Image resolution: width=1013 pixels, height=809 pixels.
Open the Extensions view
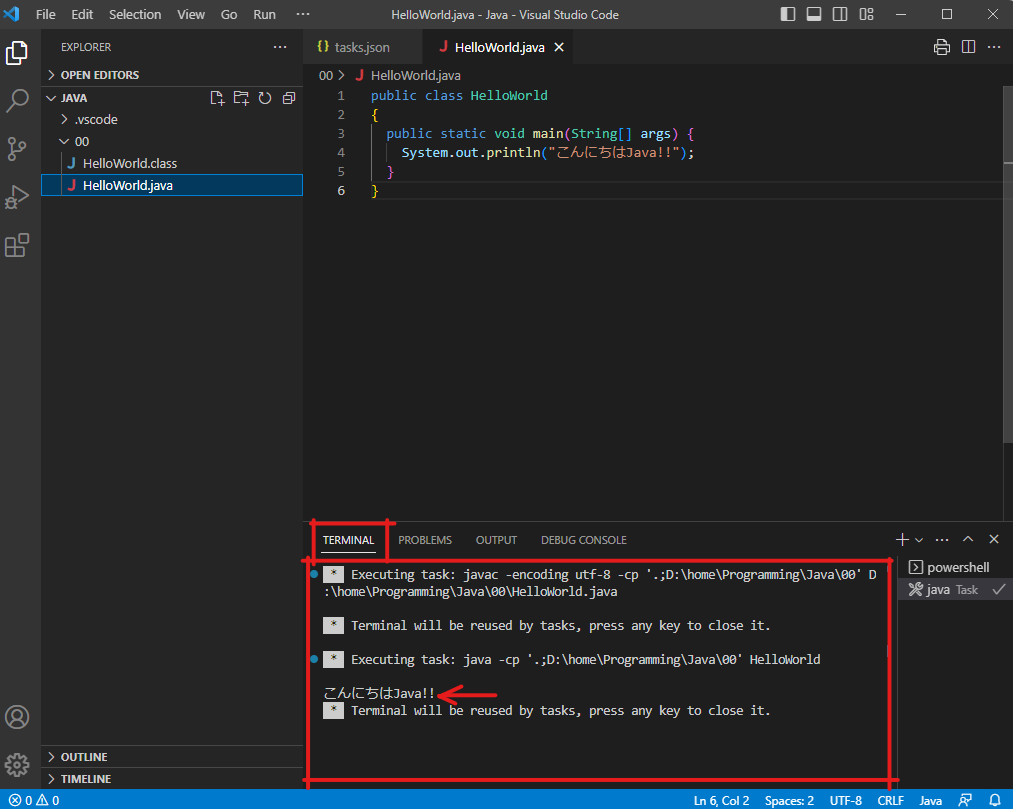point(17,245)
